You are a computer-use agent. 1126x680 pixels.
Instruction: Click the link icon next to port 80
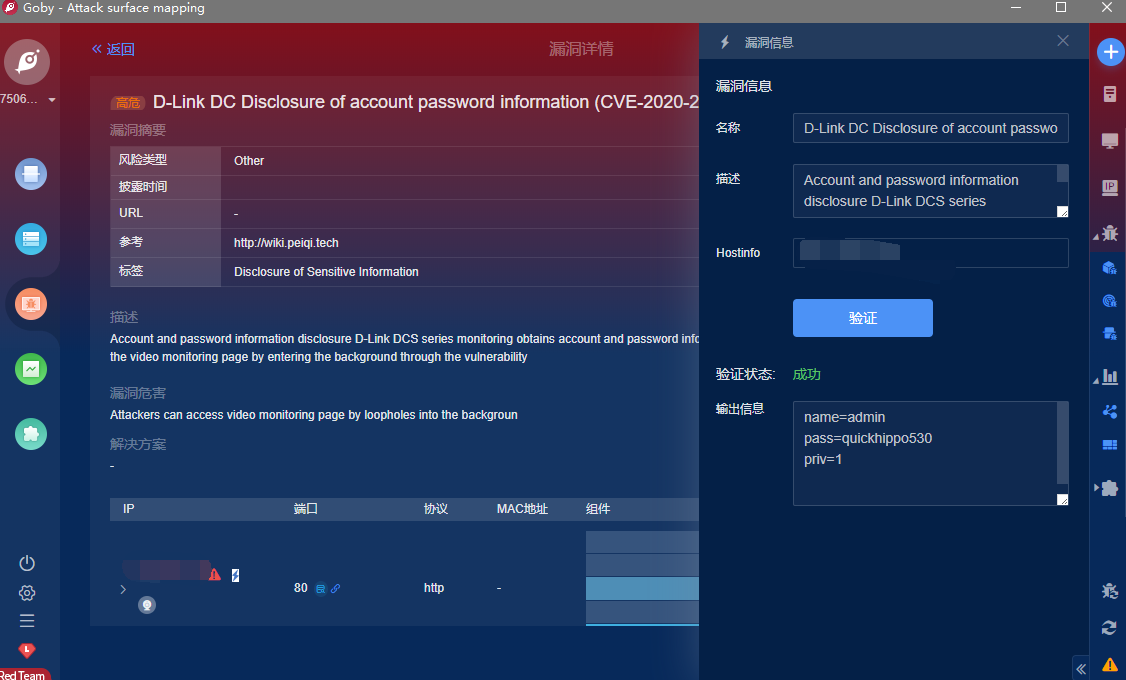click(335, 589)
